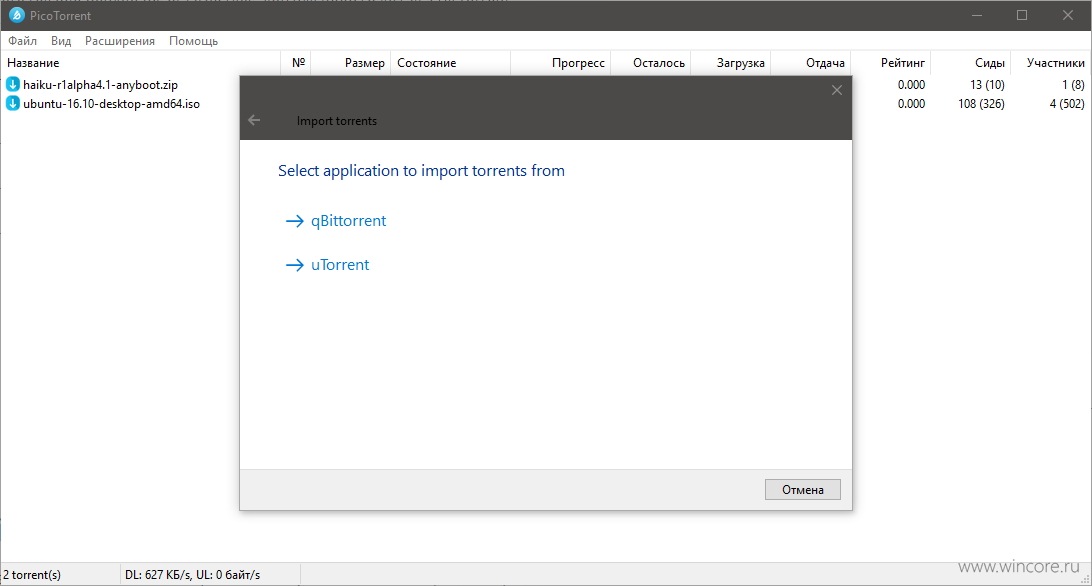The height and width of the screenshot is (586, 1092).
Task: Maximize the PicoTorrent window
Action: coord(1022,15)
